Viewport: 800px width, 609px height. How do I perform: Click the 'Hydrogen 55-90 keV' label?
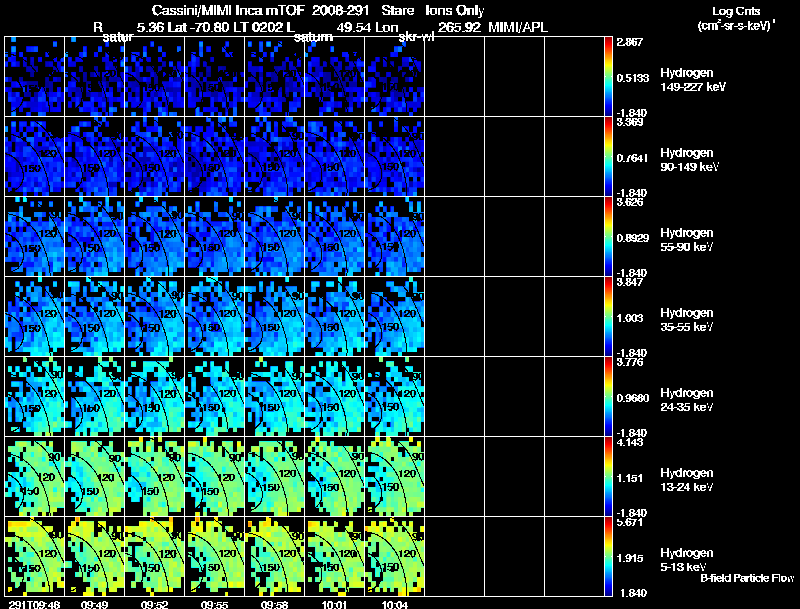pyautogui.click(x=687, y=240)
